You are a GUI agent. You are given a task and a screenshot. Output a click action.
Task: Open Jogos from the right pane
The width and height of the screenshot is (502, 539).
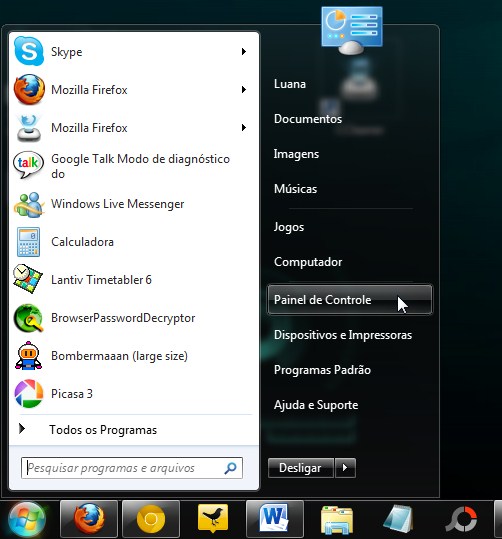pos(289,227)
